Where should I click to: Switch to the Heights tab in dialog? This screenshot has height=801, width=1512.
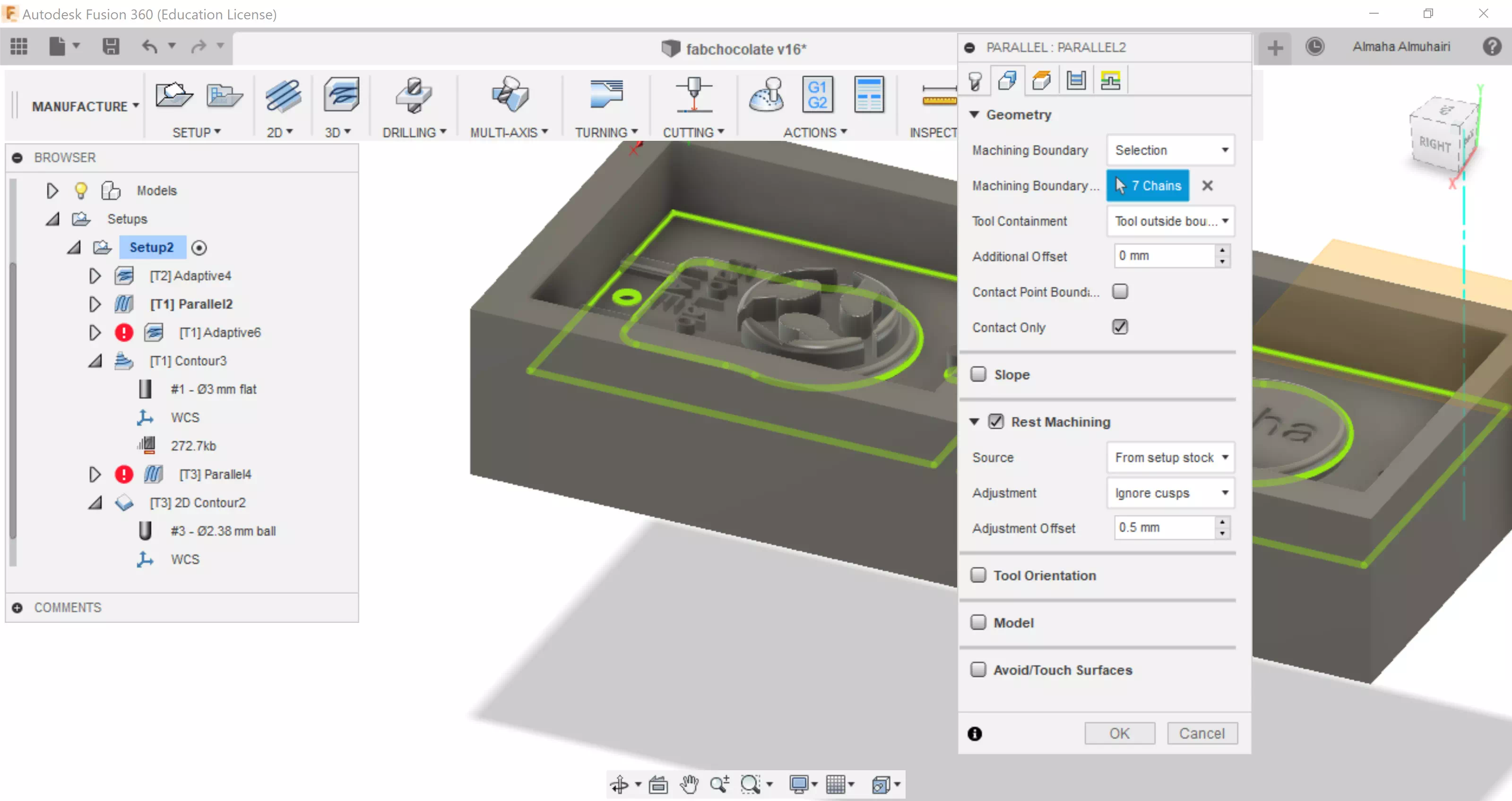coord(1041,80)
